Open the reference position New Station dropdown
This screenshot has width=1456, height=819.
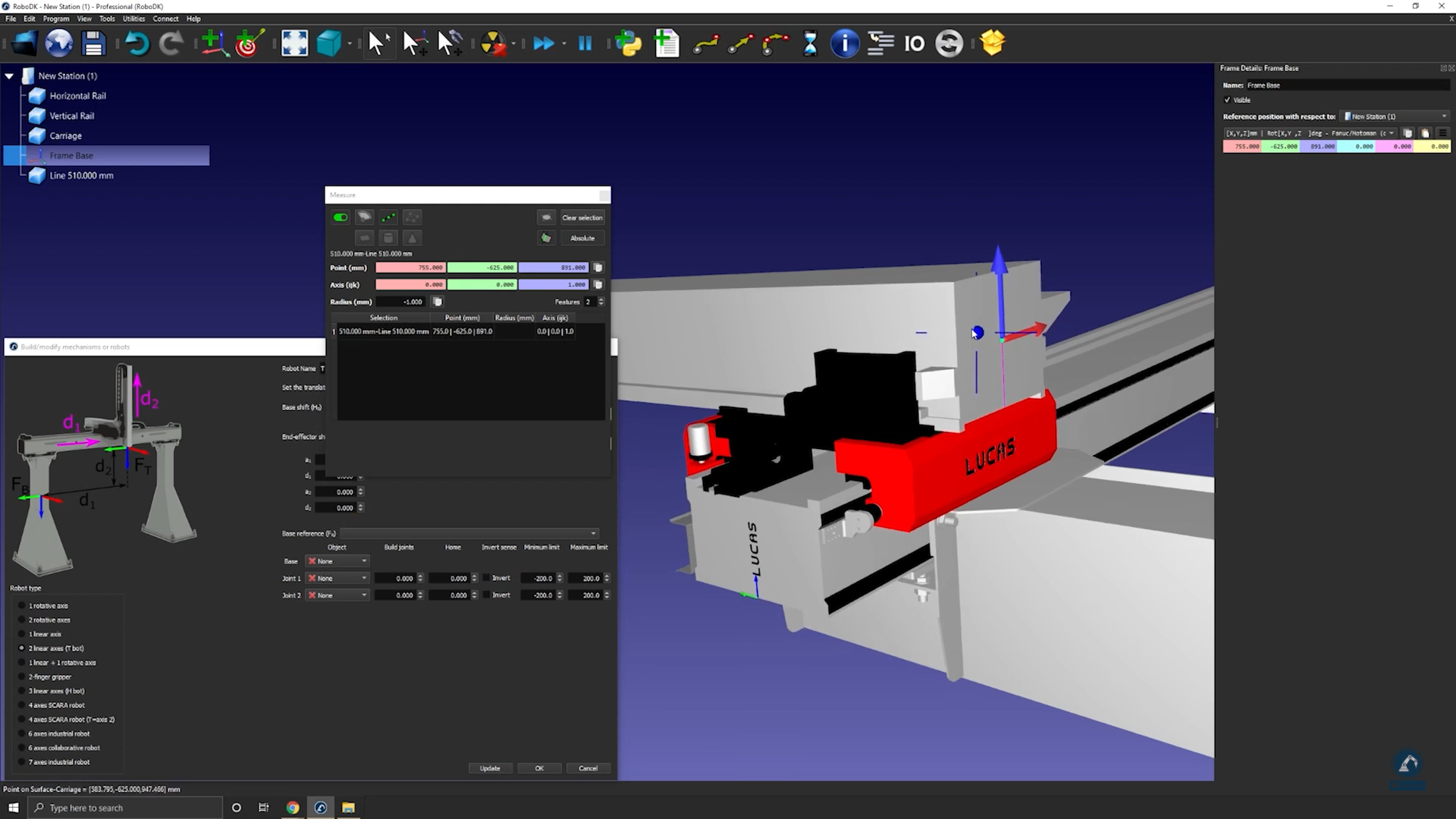click(1395, 116)
